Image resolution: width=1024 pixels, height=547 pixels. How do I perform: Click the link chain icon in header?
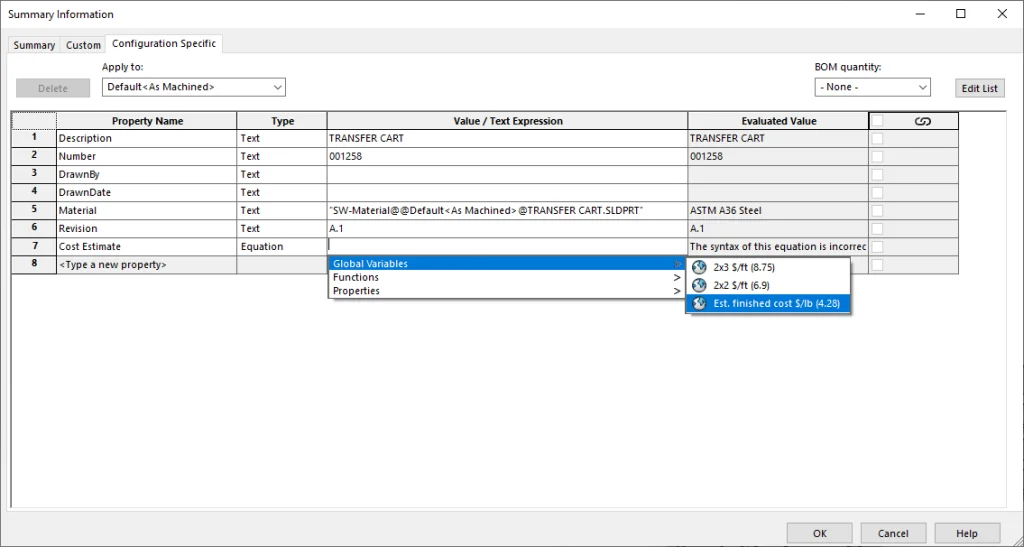(922, 121)
